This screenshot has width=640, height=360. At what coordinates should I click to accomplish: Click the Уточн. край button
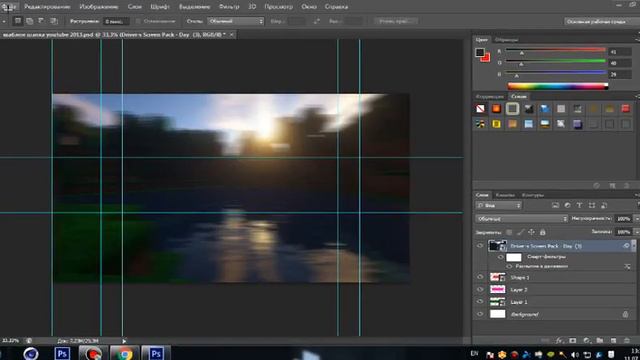coord(396,21)
